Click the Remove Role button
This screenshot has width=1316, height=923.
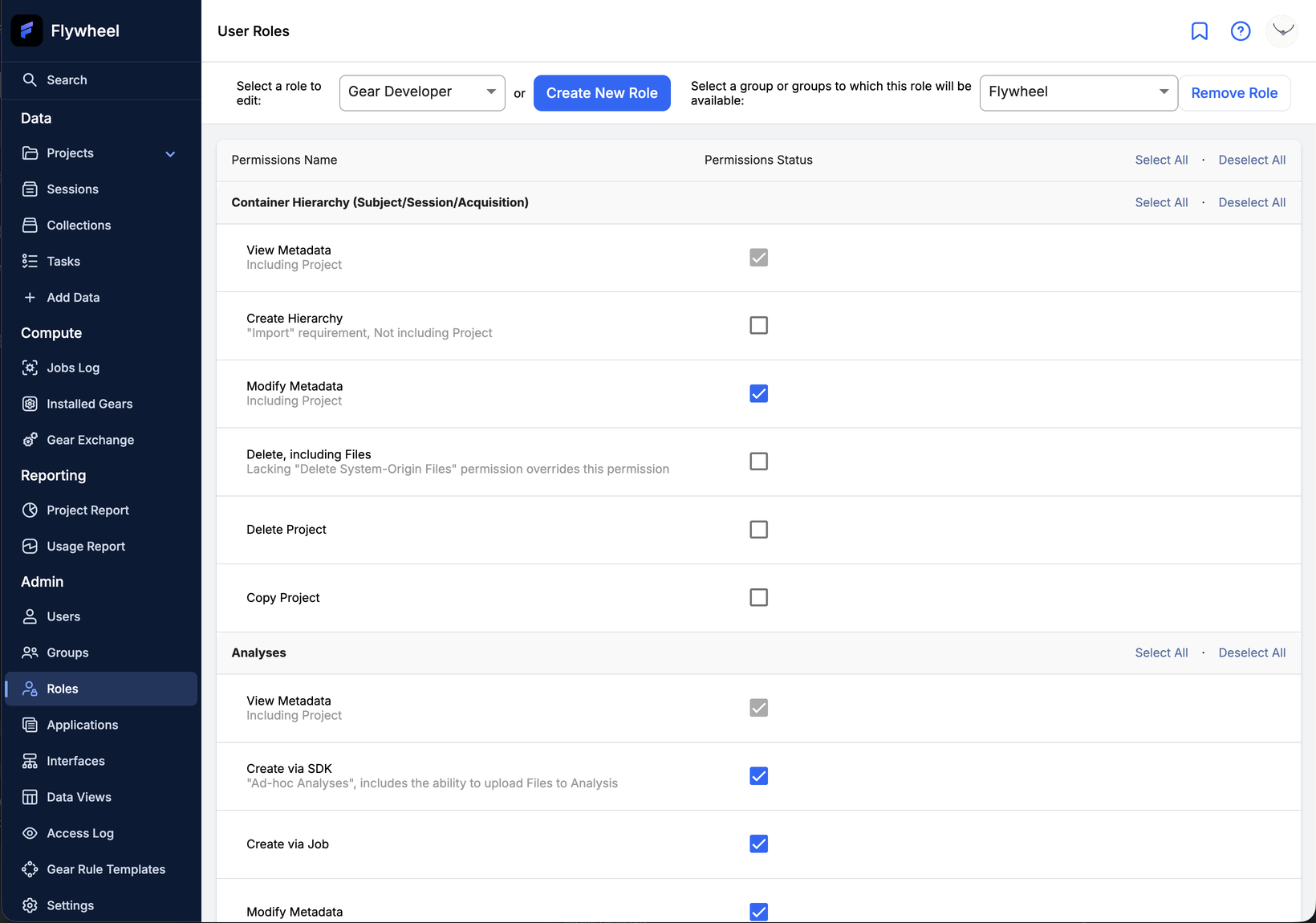pos(1234,93)
